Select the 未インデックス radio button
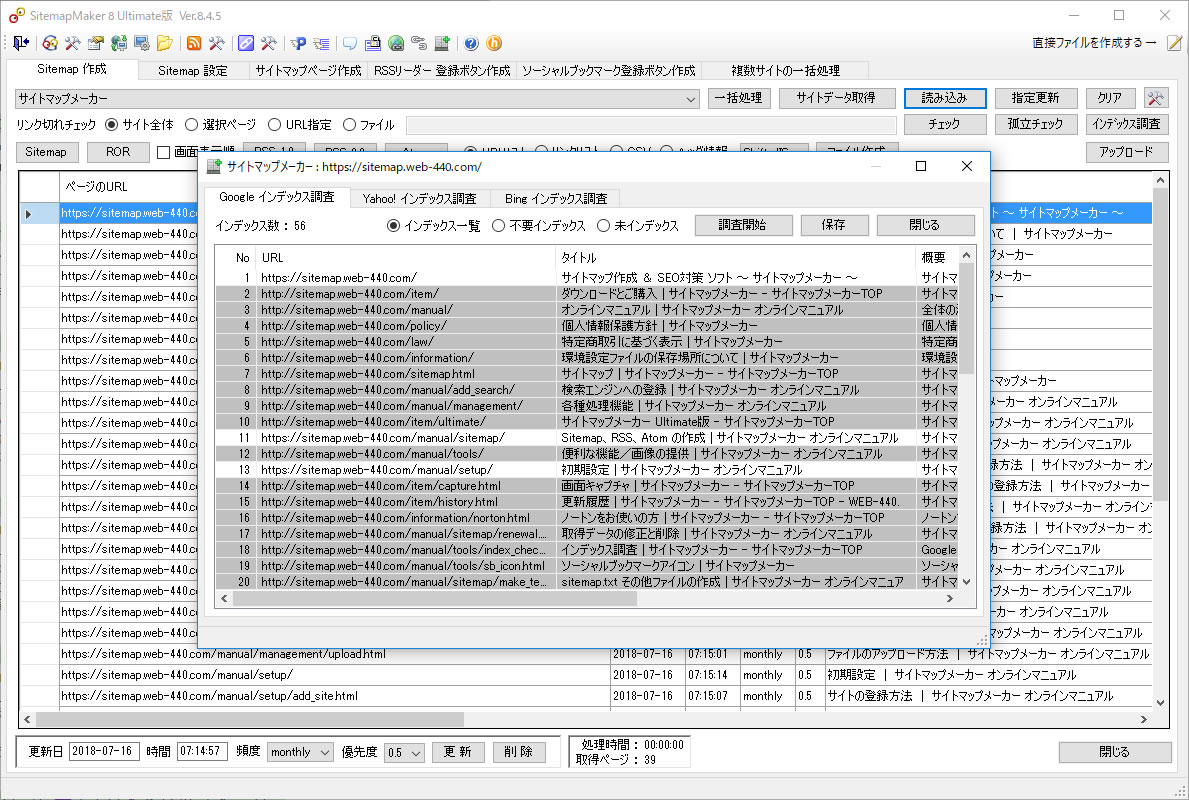Screen dimensions: 1189x800 [x=603, y=225]
